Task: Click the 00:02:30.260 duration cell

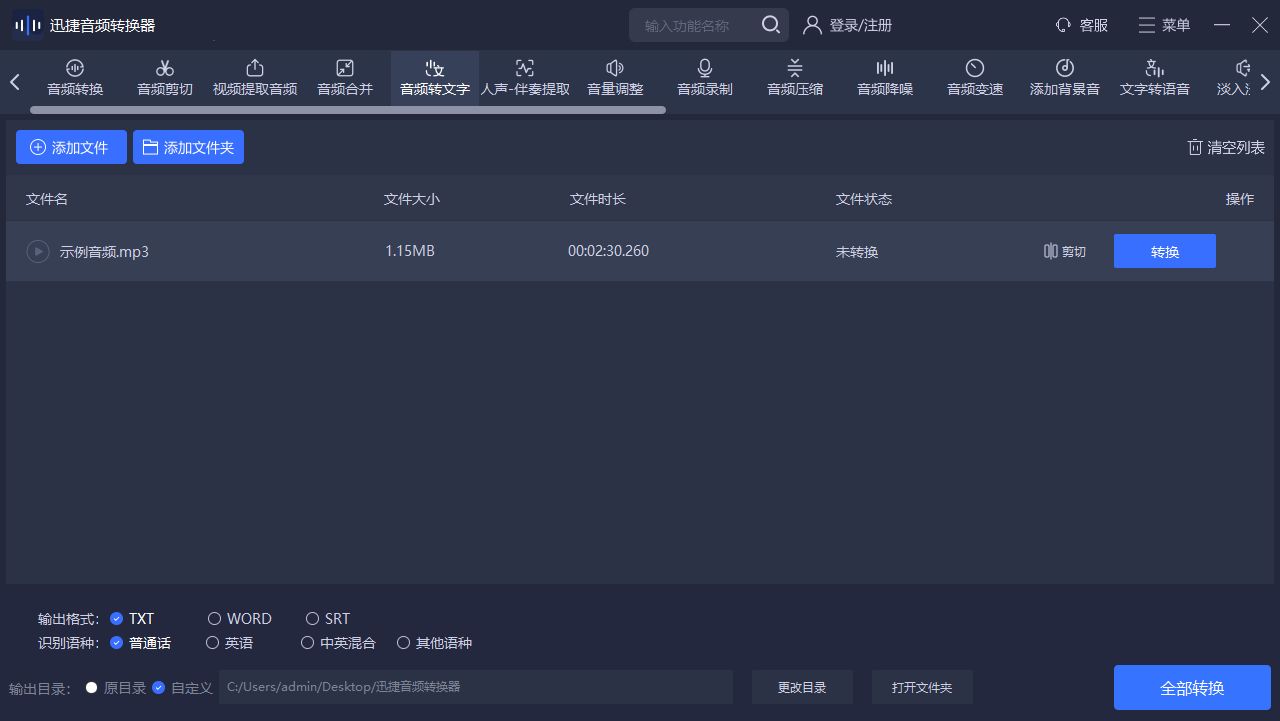Action: pos(608,251)
